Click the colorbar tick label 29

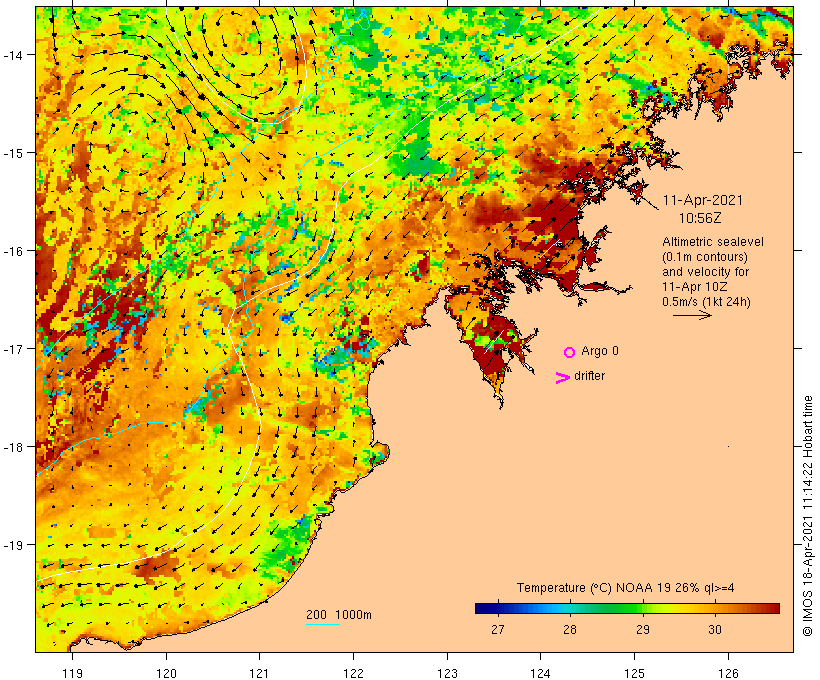643,630
